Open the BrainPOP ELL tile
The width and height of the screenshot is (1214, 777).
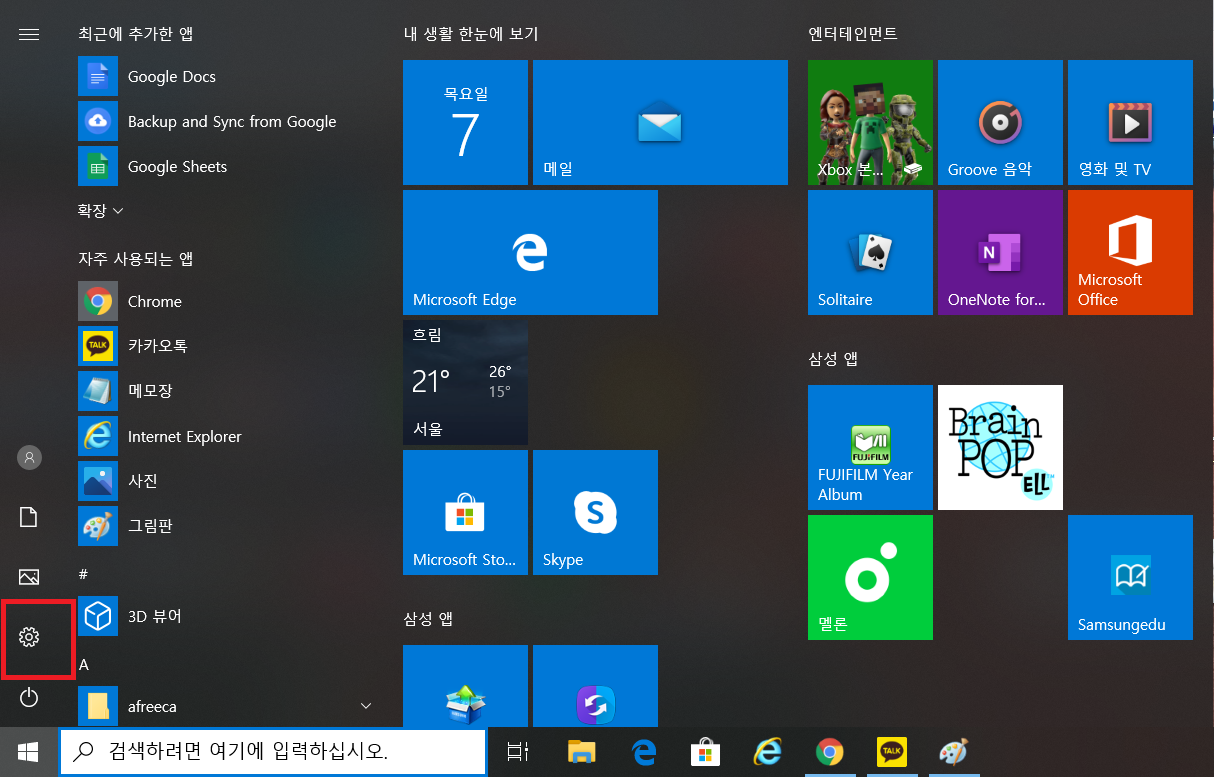(x=1000, y=447)
